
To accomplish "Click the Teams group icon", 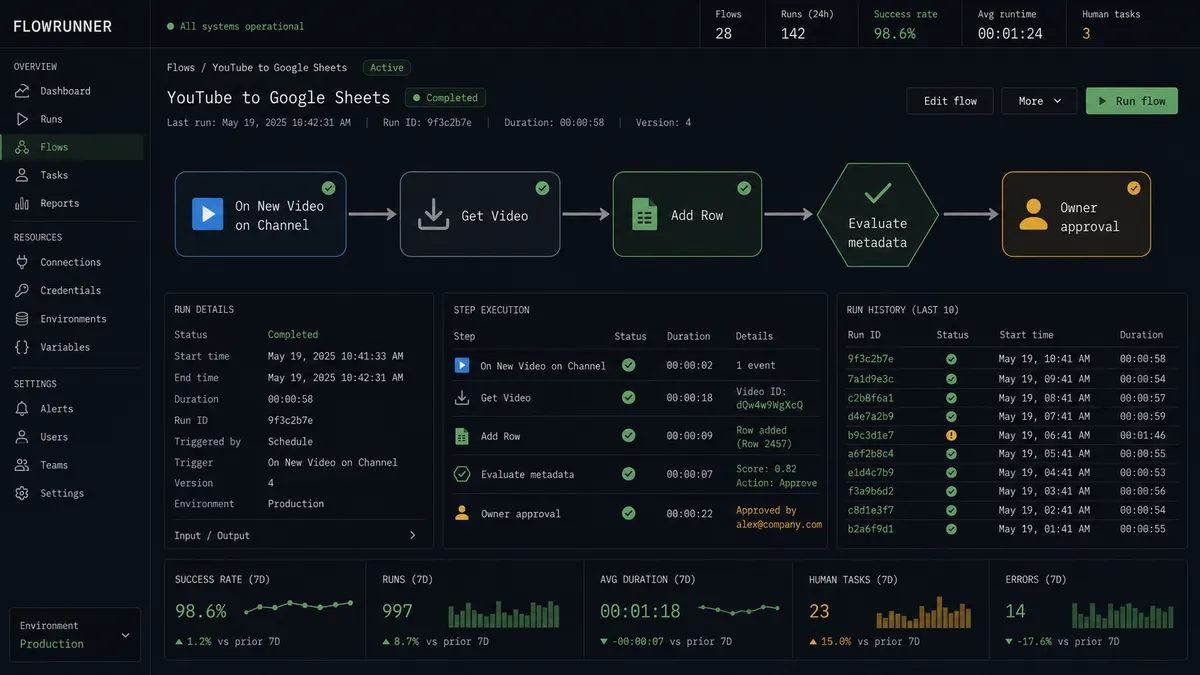I will pyautogui.click(x=22, y=465).
